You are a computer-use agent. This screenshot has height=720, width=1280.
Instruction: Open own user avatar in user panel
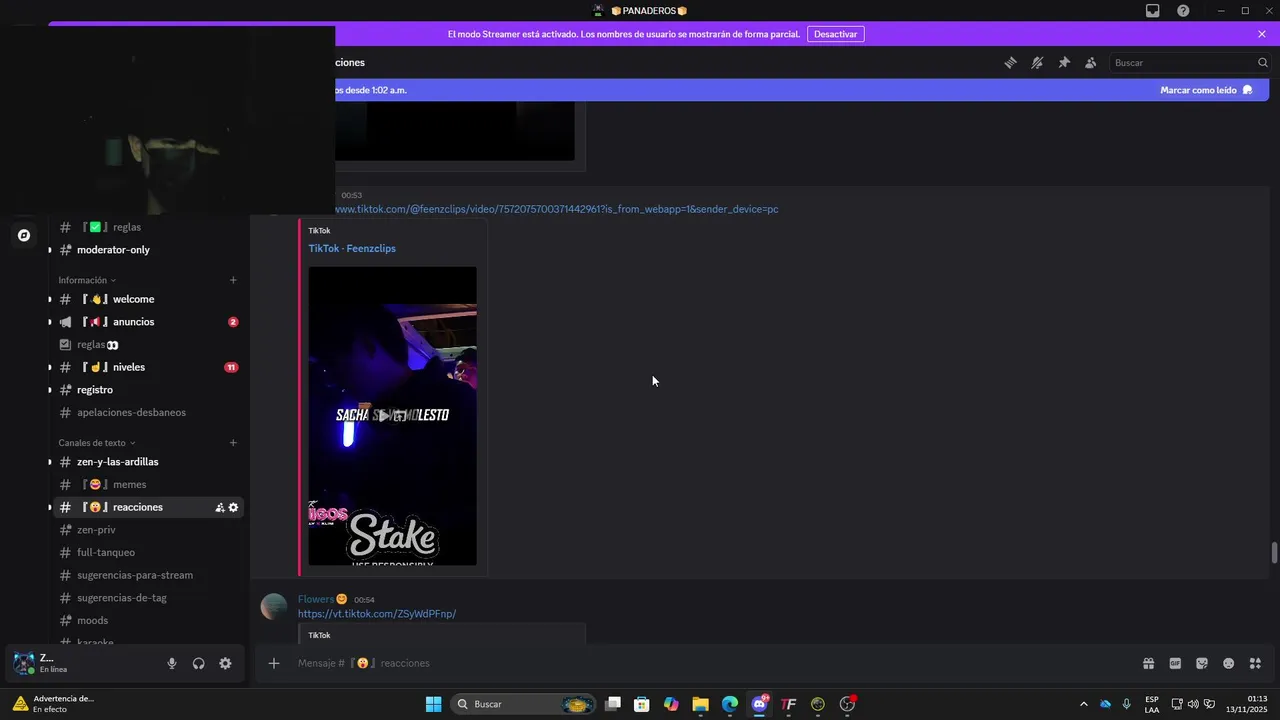[23, 663]
